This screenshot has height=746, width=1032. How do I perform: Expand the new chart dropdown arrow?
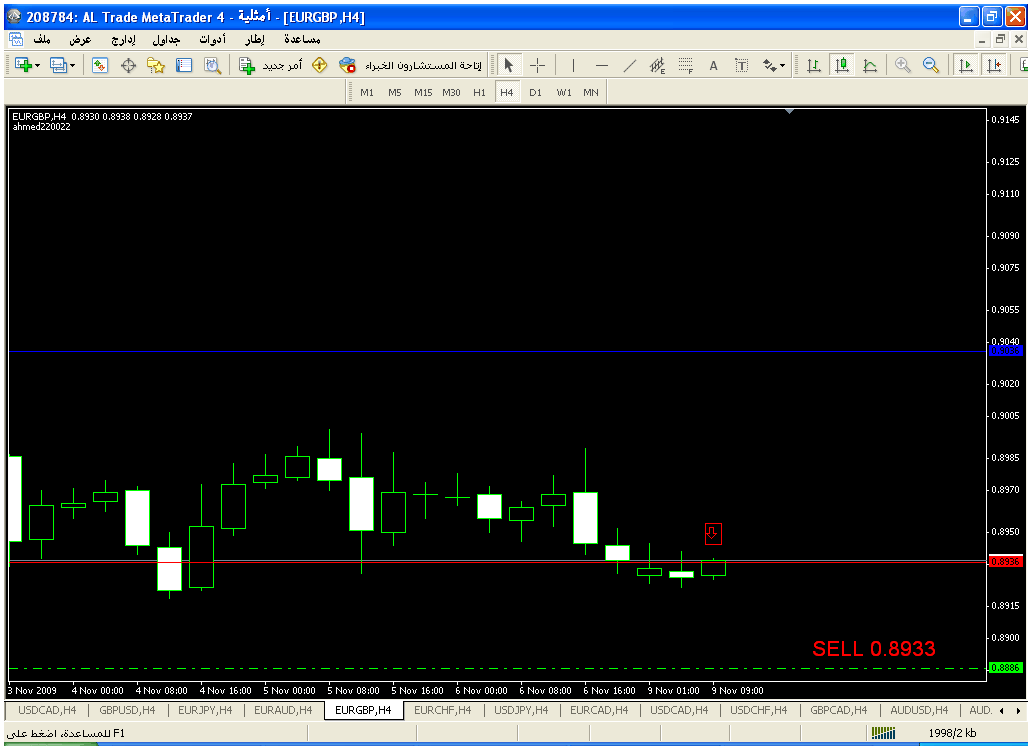pyautogui.click(x=38, y=65)
